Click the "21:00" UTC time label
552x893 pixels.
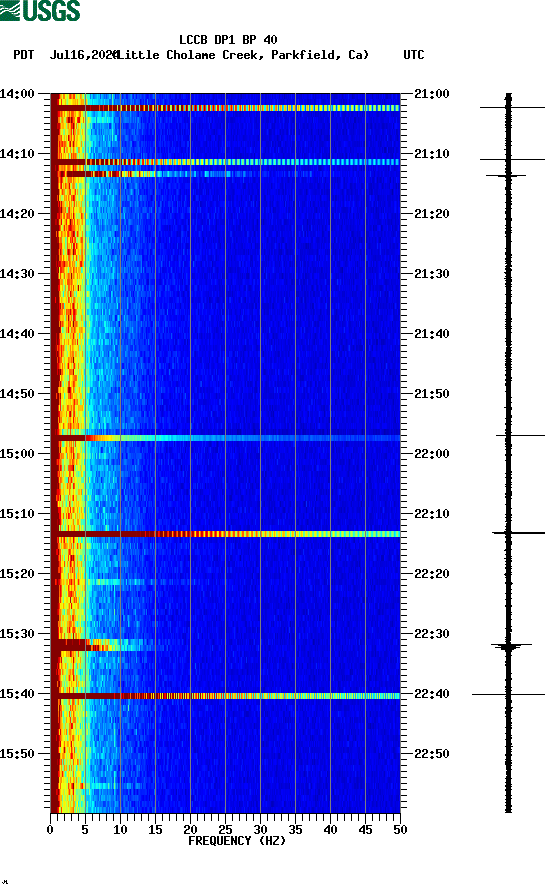pyautogui.click(x=432, y=94)
